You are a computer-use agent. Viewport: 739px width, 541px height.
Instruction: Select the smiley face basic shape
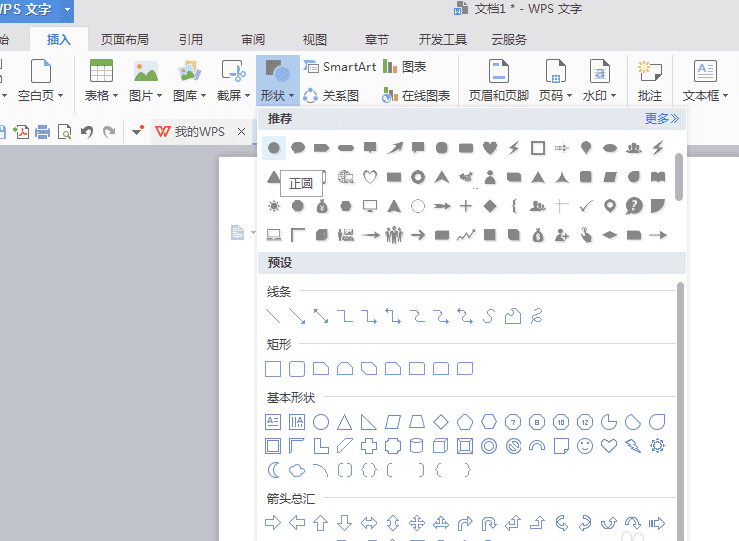585,445
